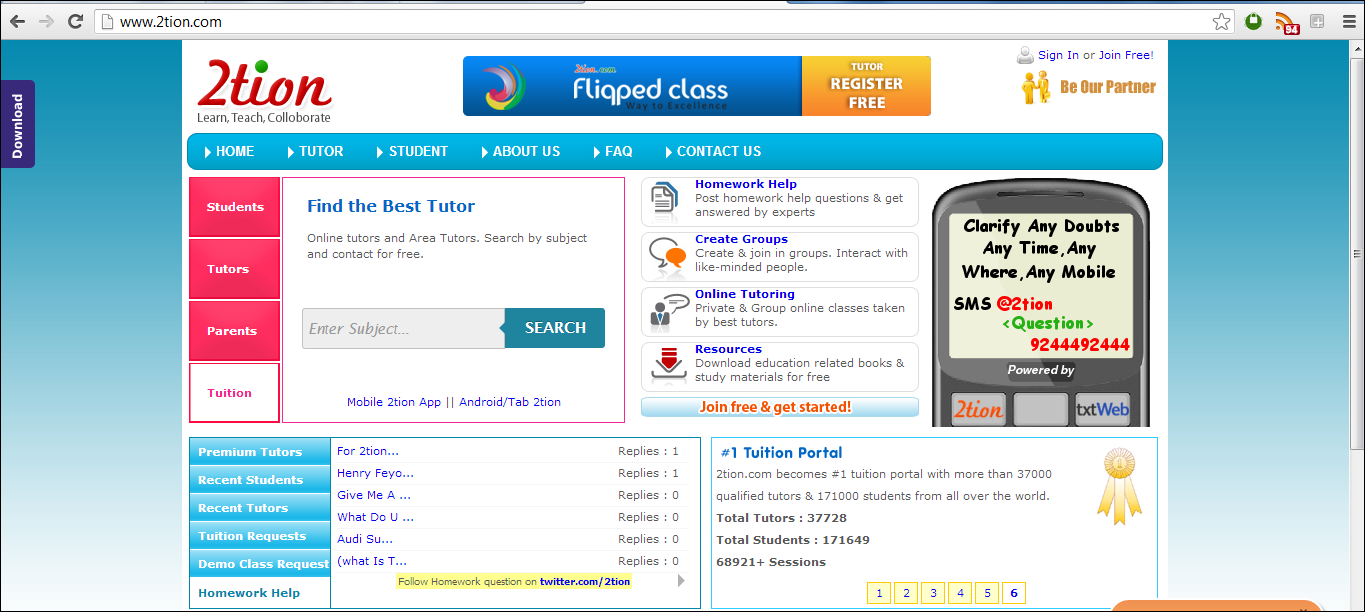The image size is (1365, 612).
Task: Switch to the Recent Students tab
Action: click(x=260, y=480)
